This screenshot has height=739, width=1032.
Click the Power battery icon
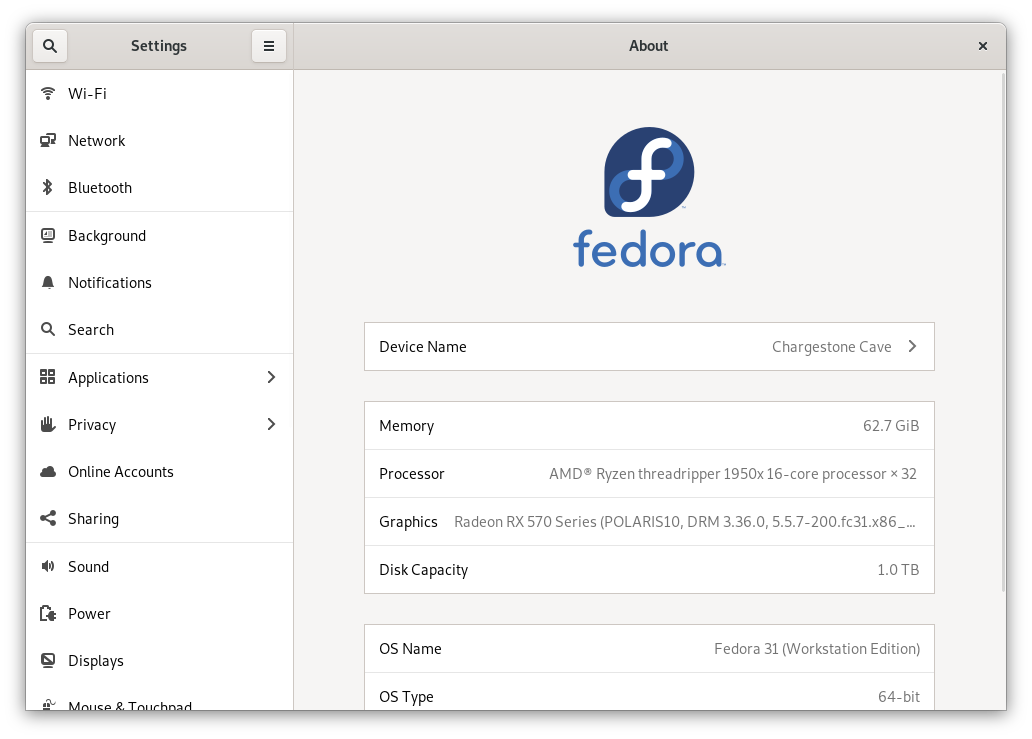click(x=47, y=613)
